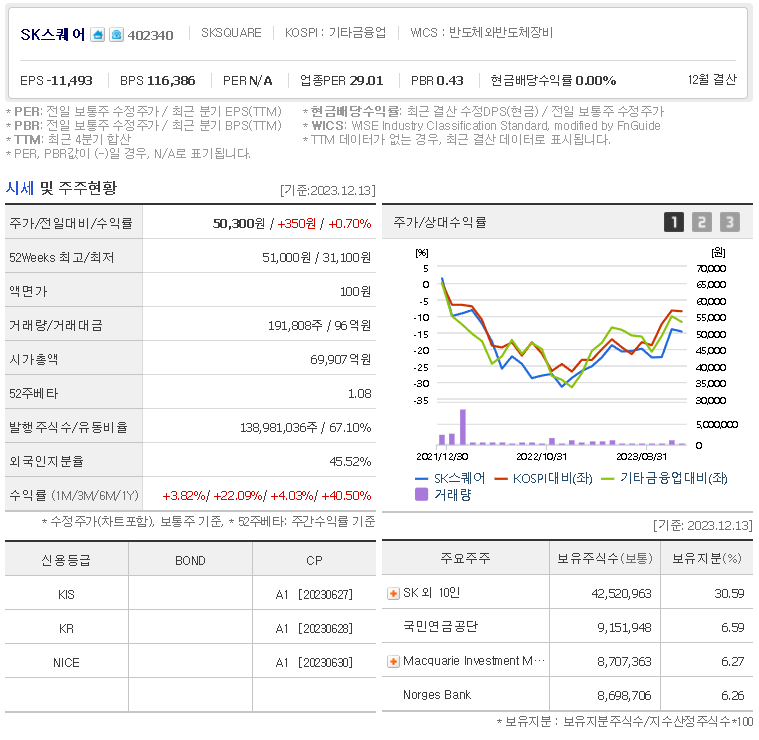Click the 30.59 ownership percentage
The height and width of the screenshot is (740, 759).
click(x=729, y=594)
